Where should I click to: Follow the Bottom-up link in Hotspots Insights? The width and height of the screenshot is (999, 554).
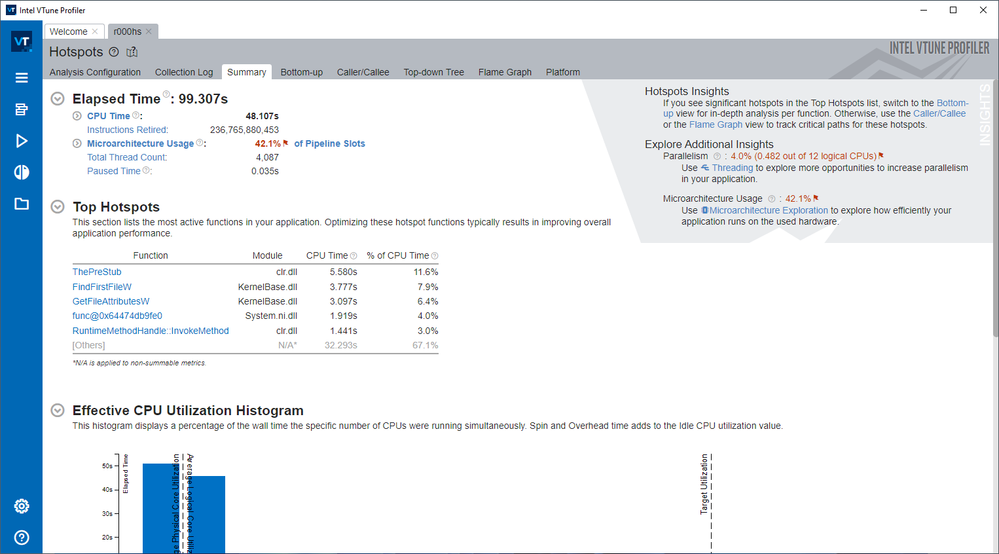pos(952,103)
